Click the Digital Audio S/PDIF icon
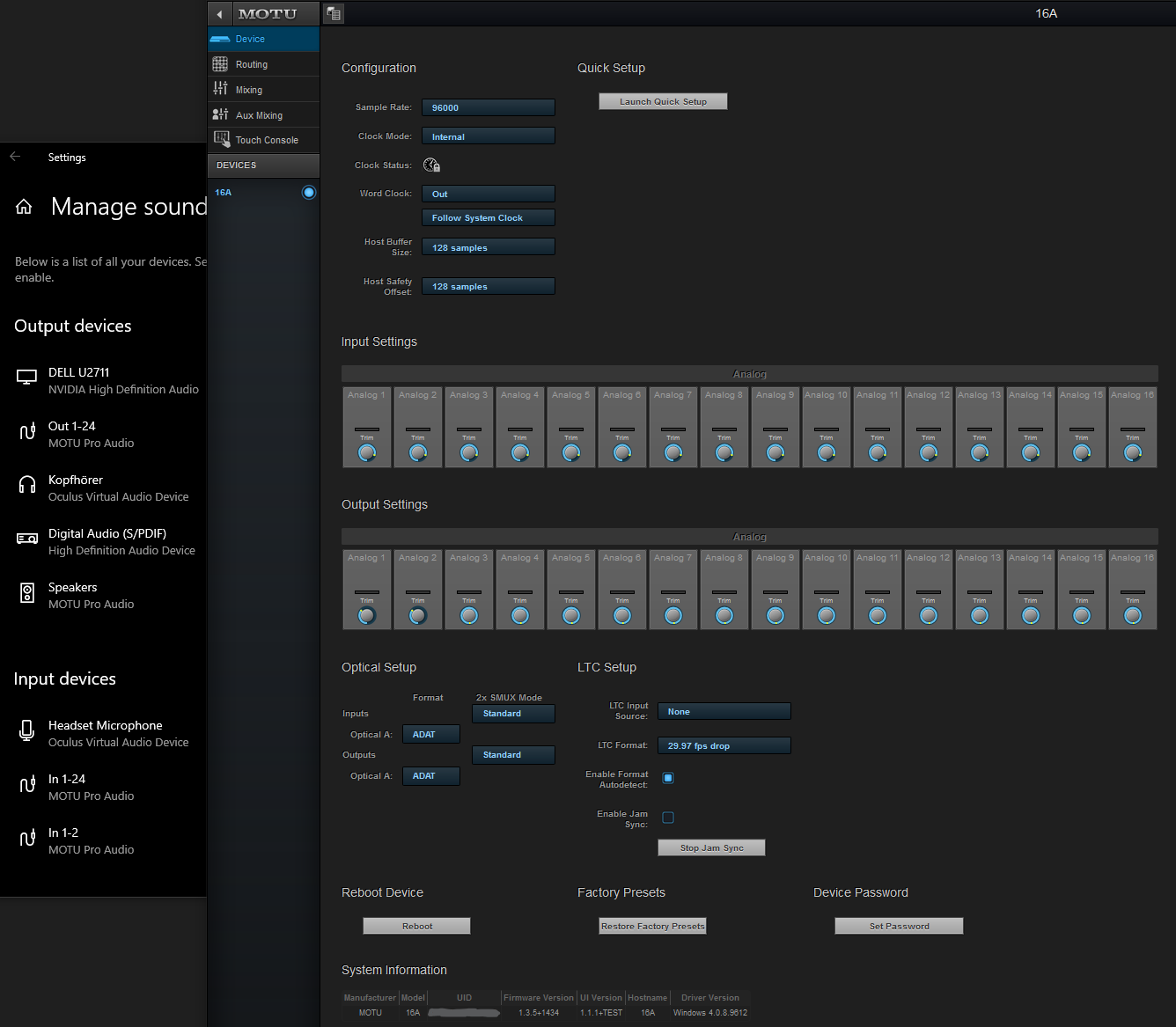1176x1027 pixels. pos(27,539)
